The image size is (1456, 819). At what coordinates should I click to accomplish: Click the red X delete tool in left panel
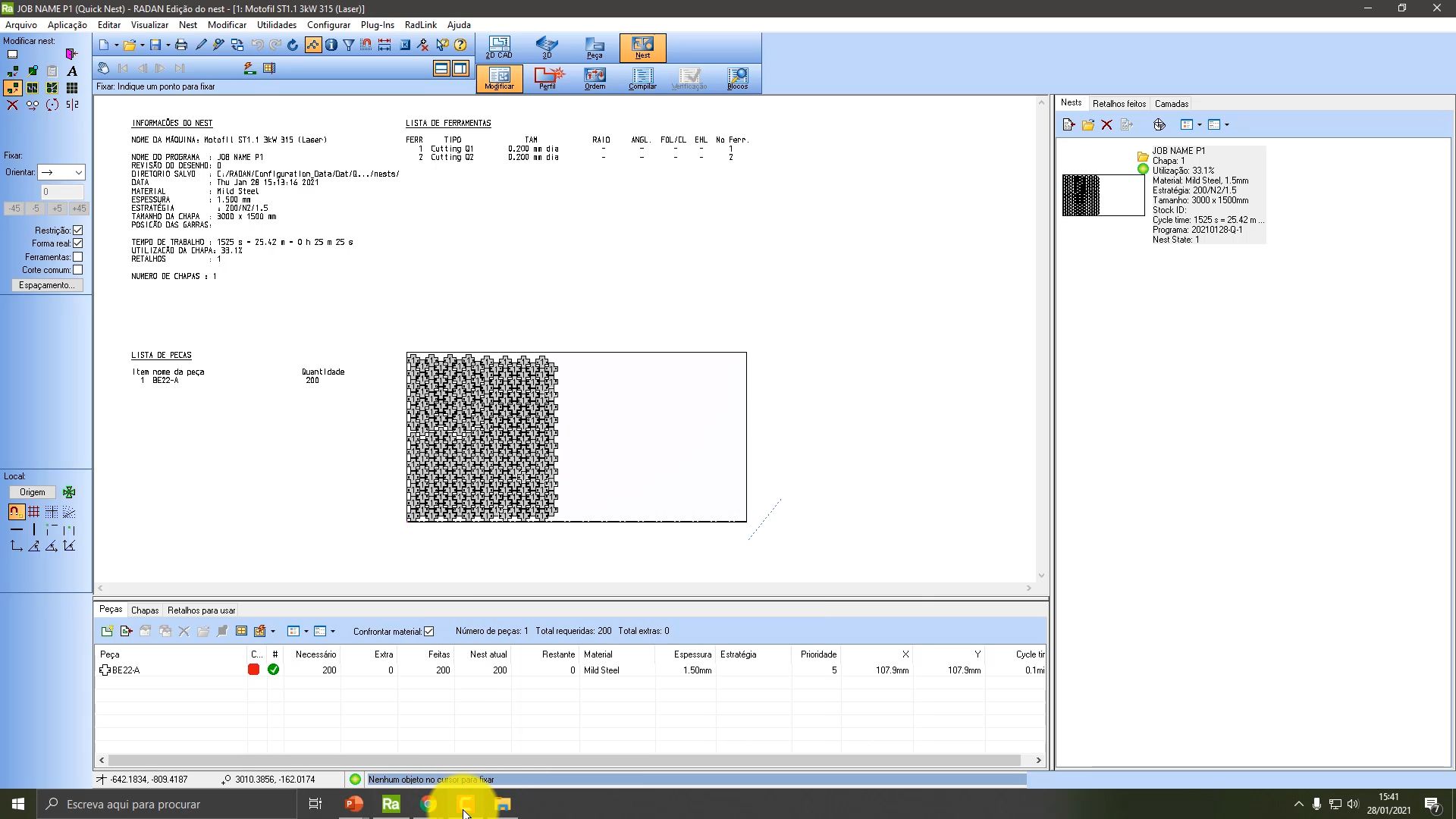pos(12,105)
